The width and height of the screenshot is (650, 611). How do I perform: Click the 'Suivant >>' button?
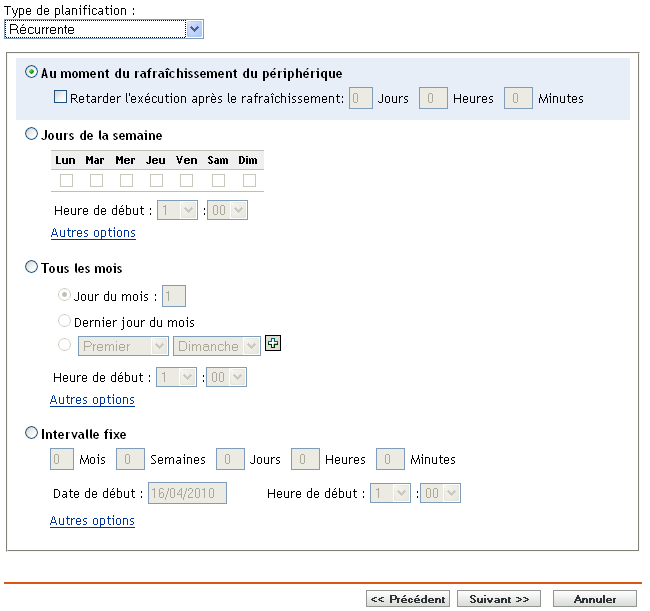click(499, 599)
